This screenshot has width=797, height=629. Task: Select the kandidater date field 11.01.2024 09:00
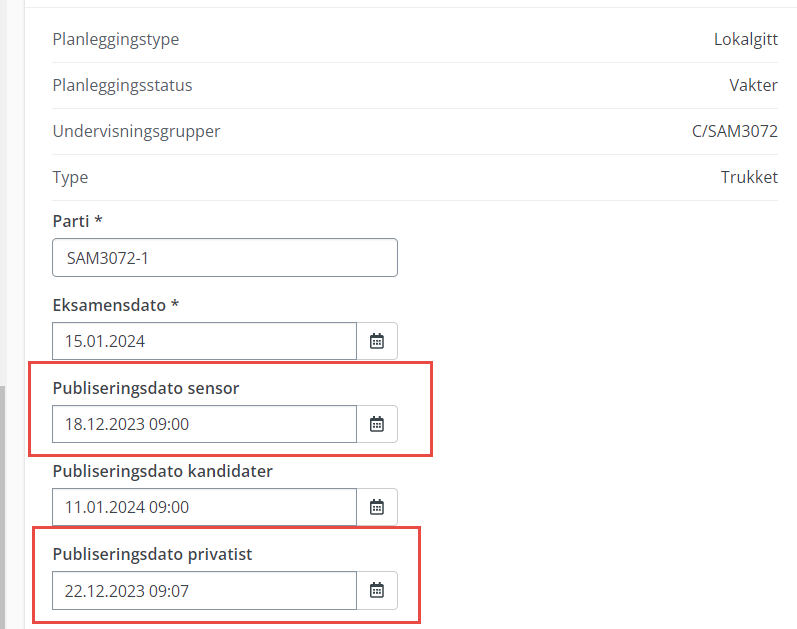[x=204, y=507]
